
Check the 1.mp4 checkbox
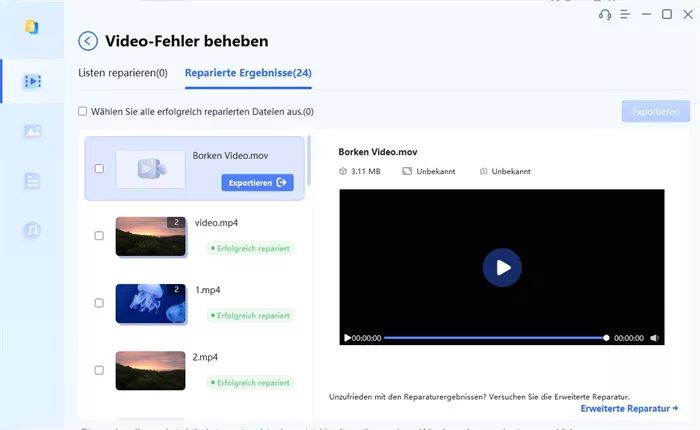tap(99, 303)
